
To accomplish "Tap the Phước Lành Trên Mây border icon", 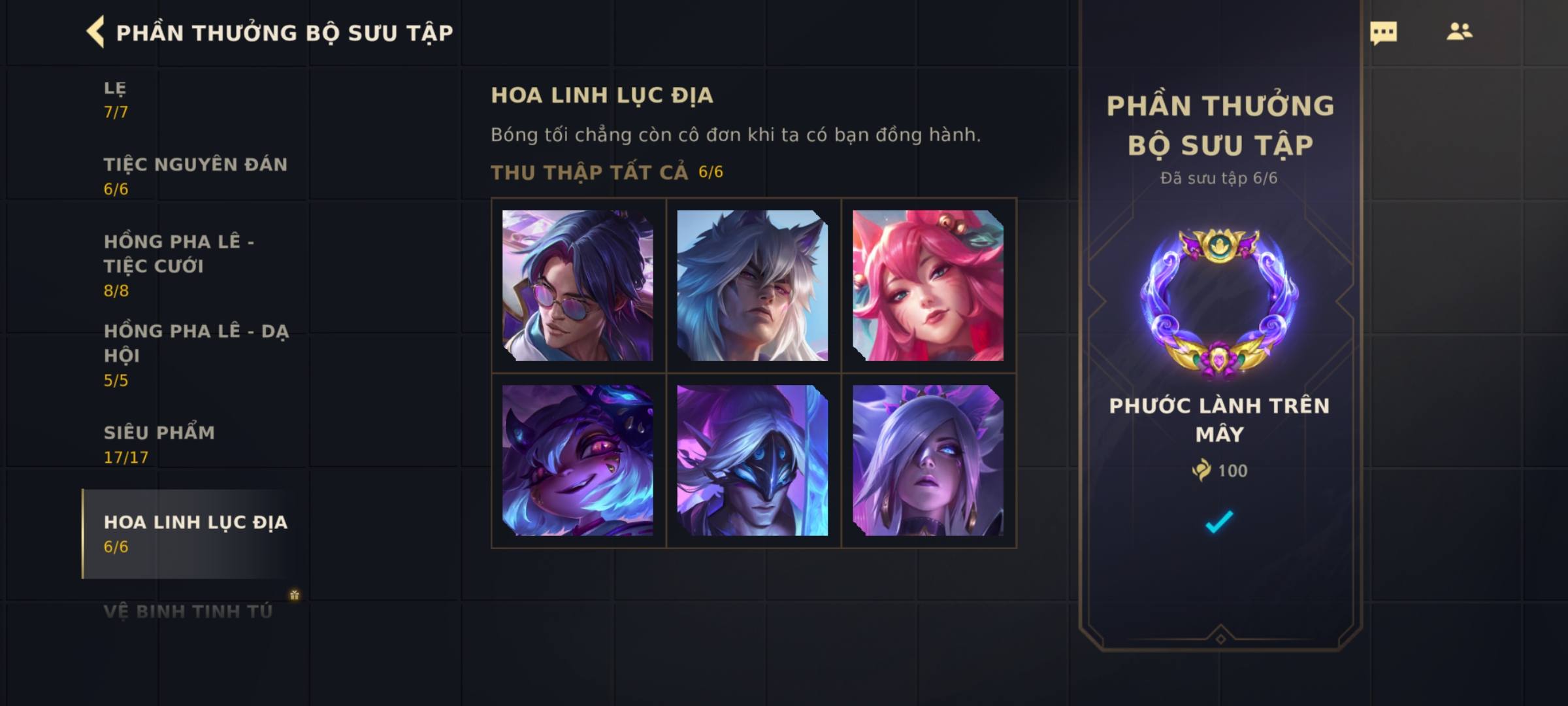I will 1219,304.
